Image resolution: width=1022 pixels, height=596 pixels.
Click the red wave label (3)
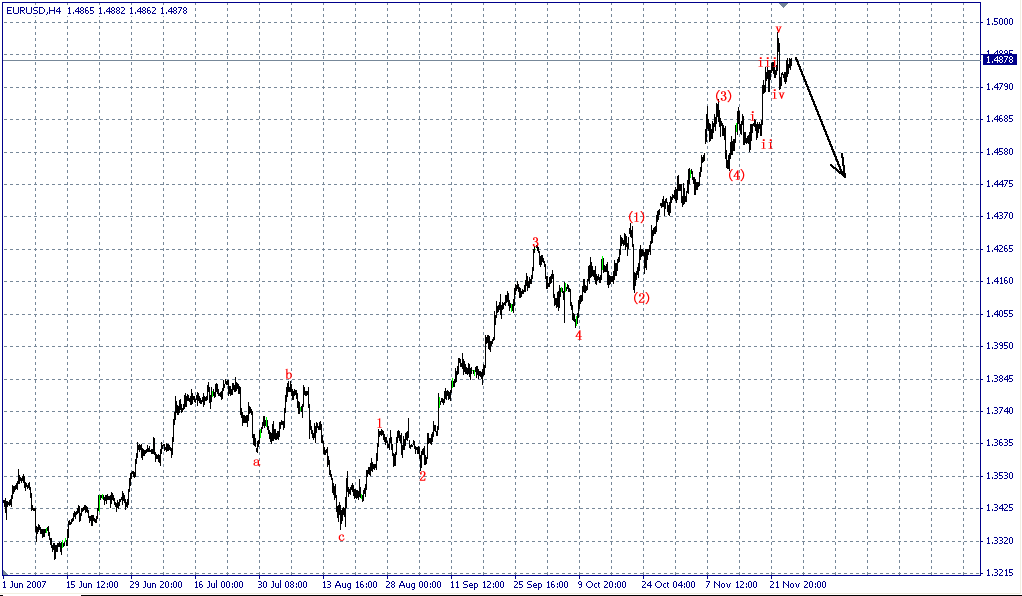coord(723,95)
